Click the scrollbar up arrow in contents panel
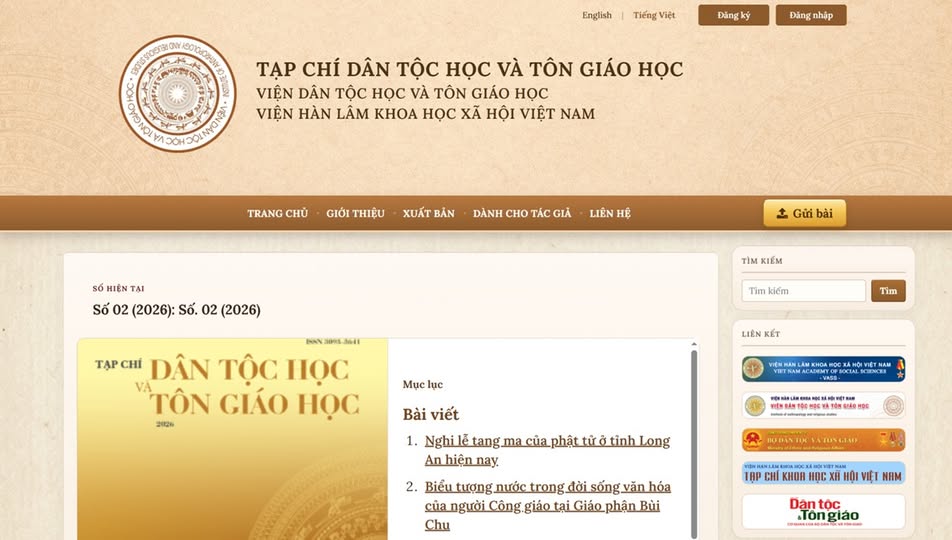 click(694, 344)
